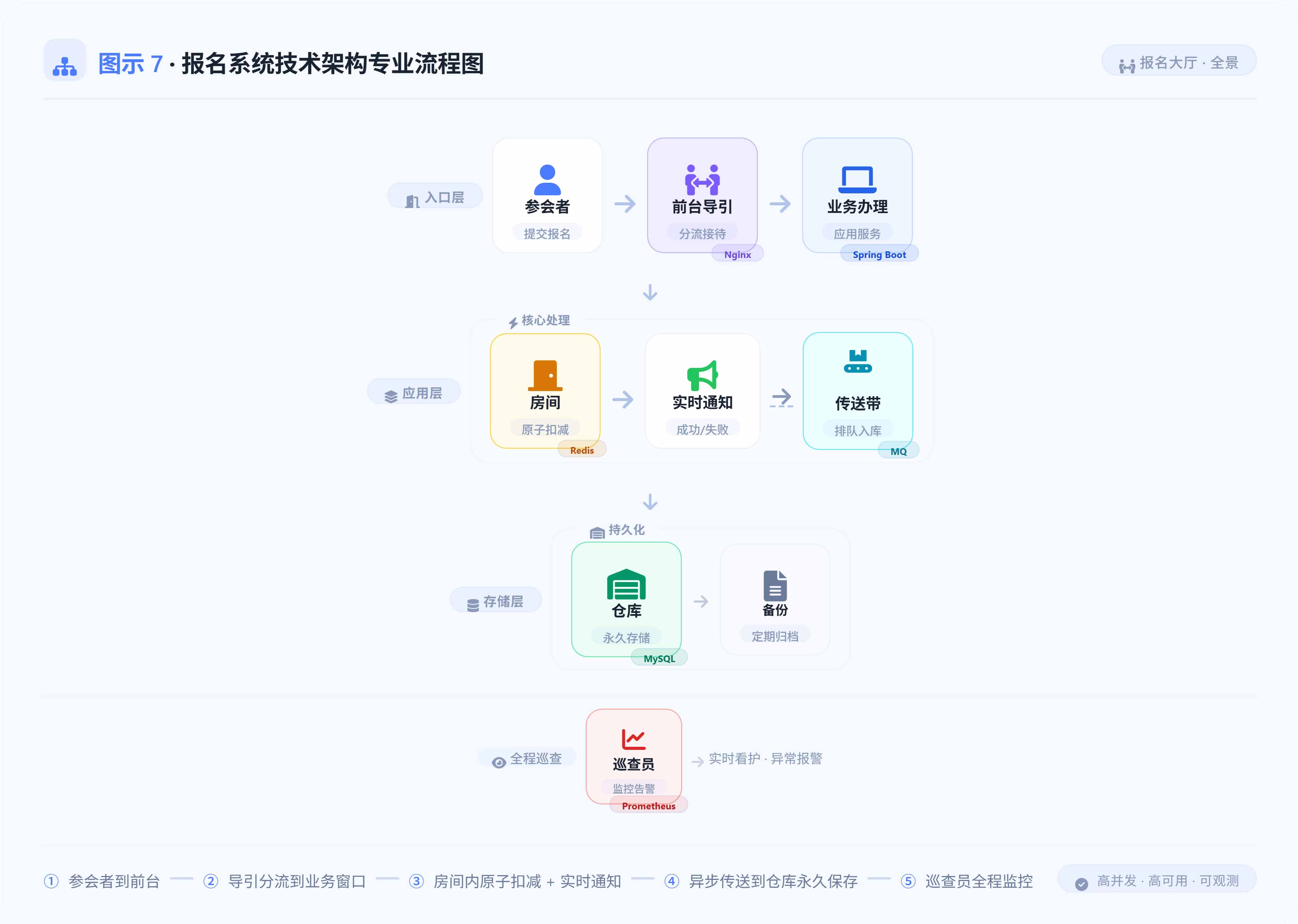Click the MQ tech tag

898,451
